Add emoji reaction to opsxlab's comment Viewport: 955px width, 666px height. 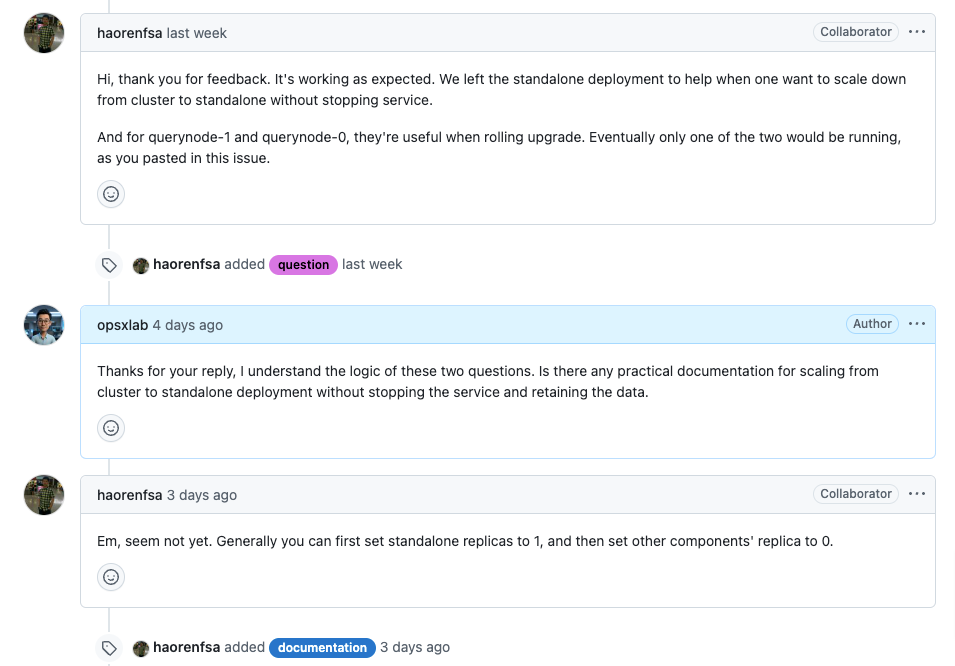(x=111, y=428)
